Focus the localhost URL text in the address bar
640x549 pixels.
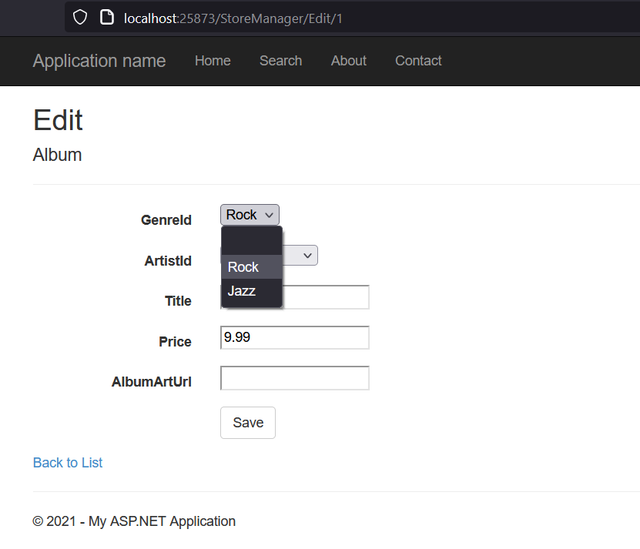click(233, 18)
